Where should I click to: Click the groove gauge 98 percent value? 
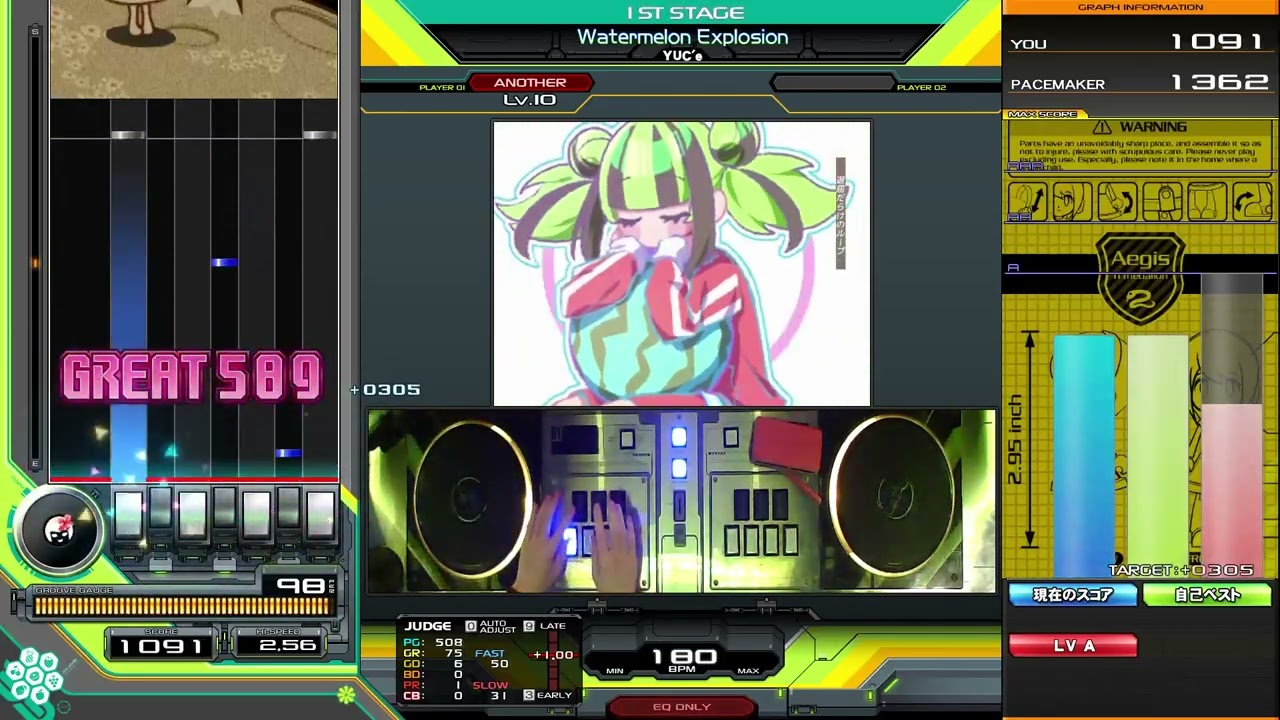(x=299, y=586)
